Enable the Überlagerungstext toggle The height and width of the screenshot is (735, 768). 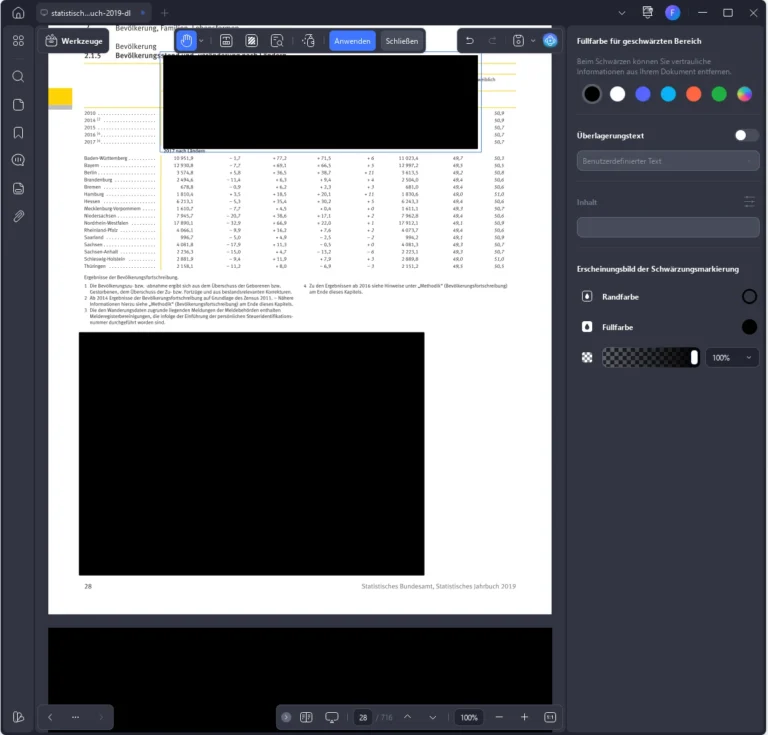coord(745,135)
